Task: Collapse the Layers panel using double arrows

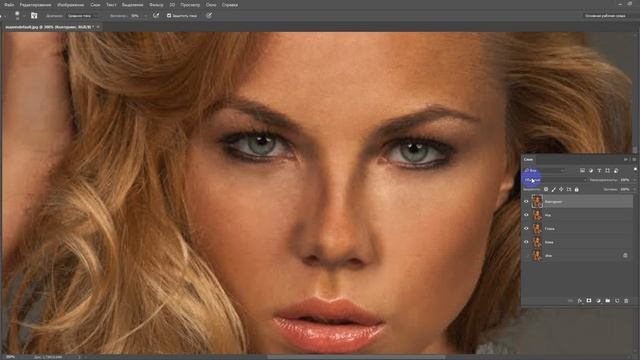Action: click(x=626, y=159)
